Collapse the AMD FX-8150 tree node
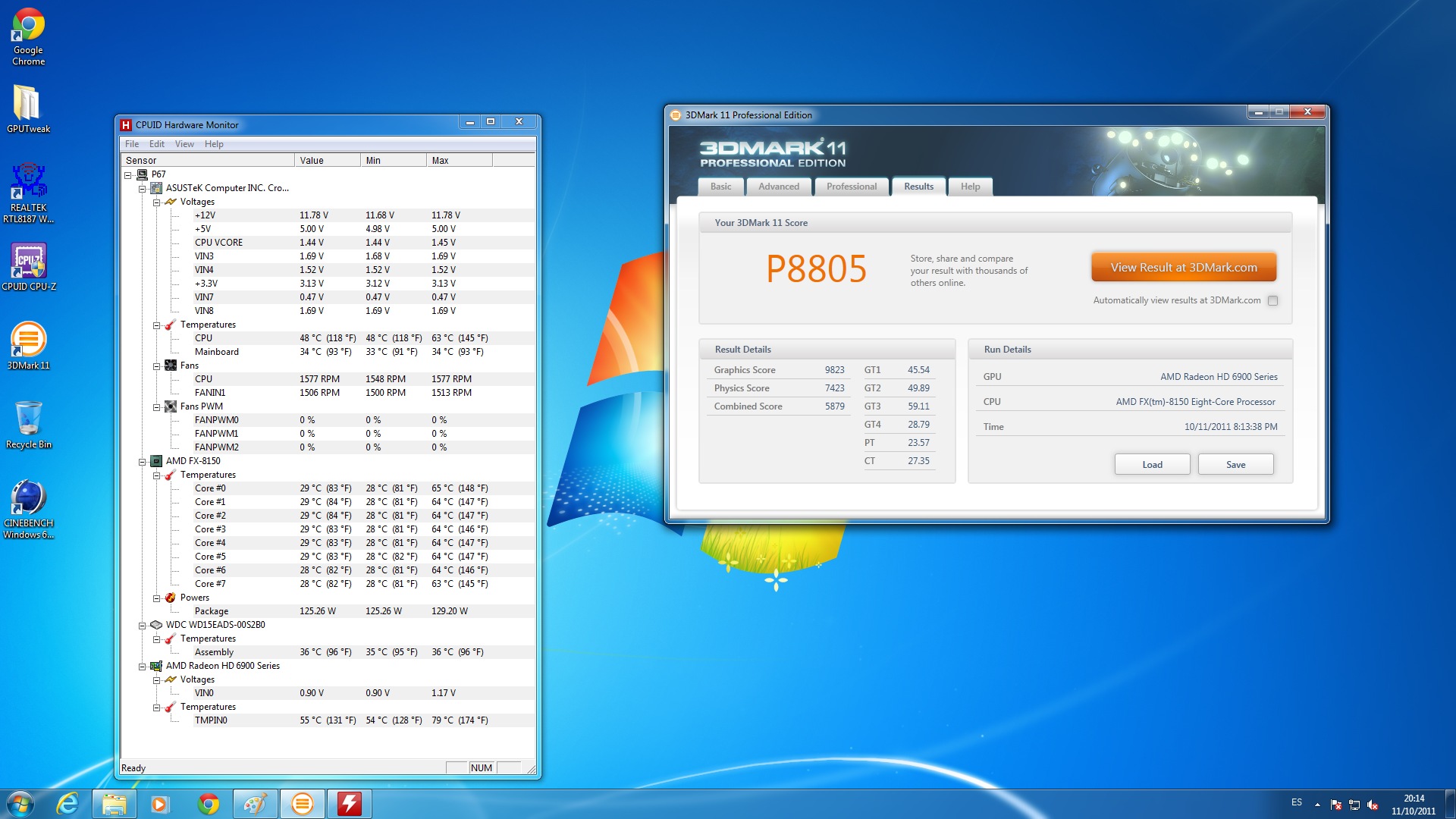The image size is (1456, 819). 142,462
